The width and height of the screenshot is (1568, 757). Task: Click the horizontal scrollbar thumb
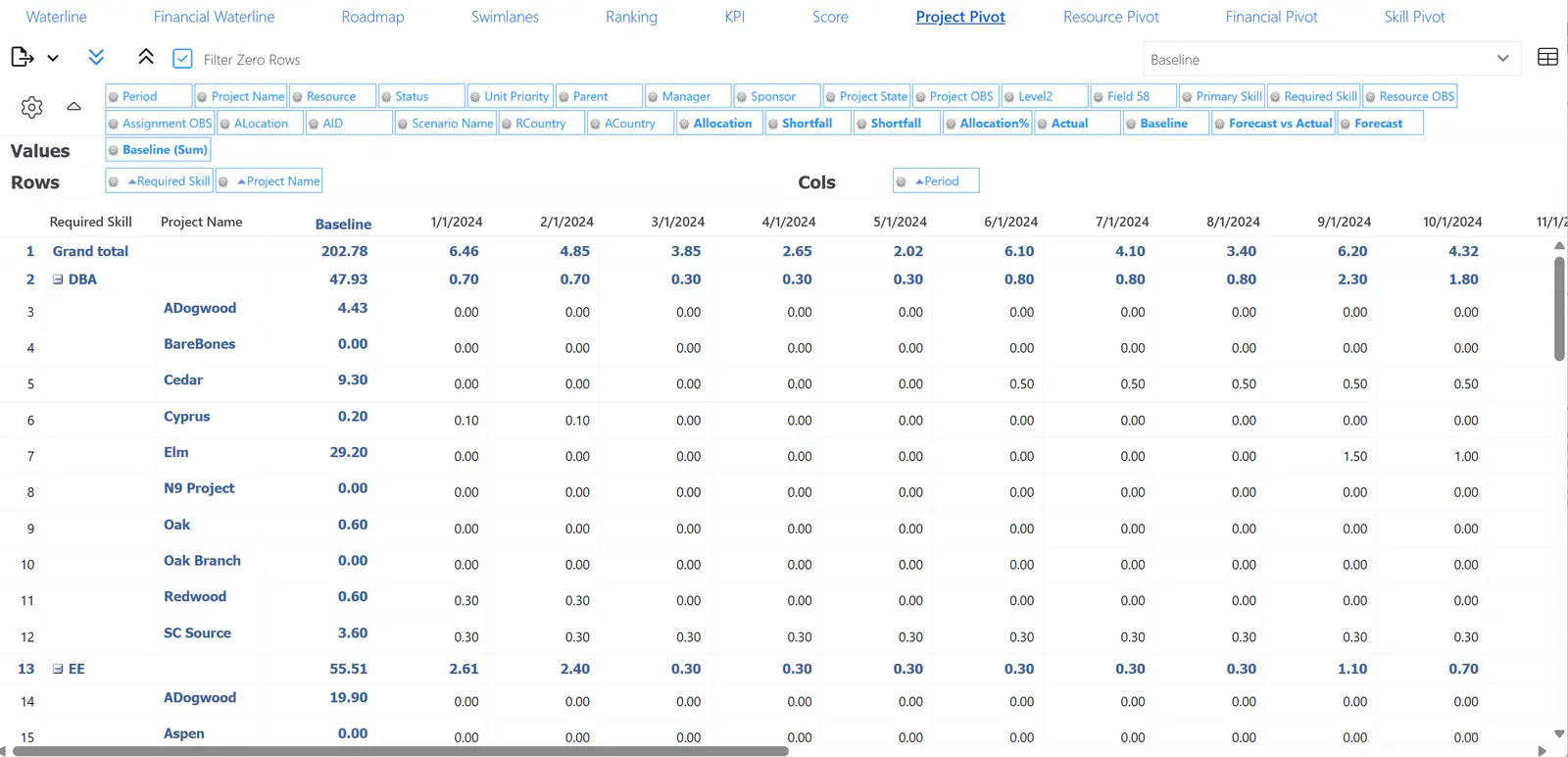401,751
